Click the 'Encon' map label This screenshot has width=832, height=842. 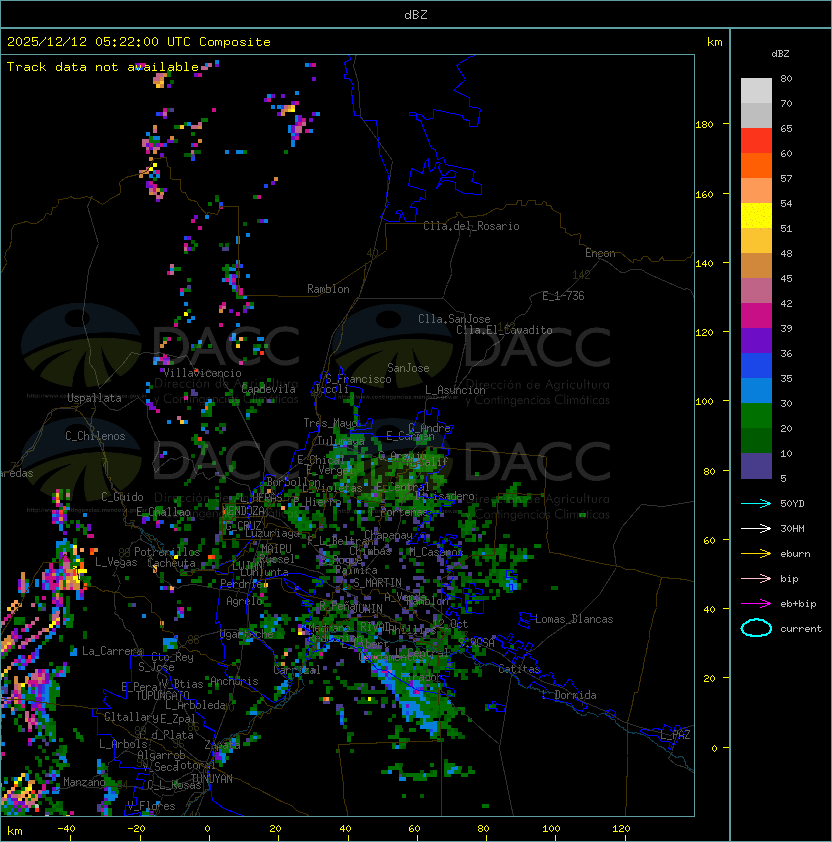tap(600, 253)
